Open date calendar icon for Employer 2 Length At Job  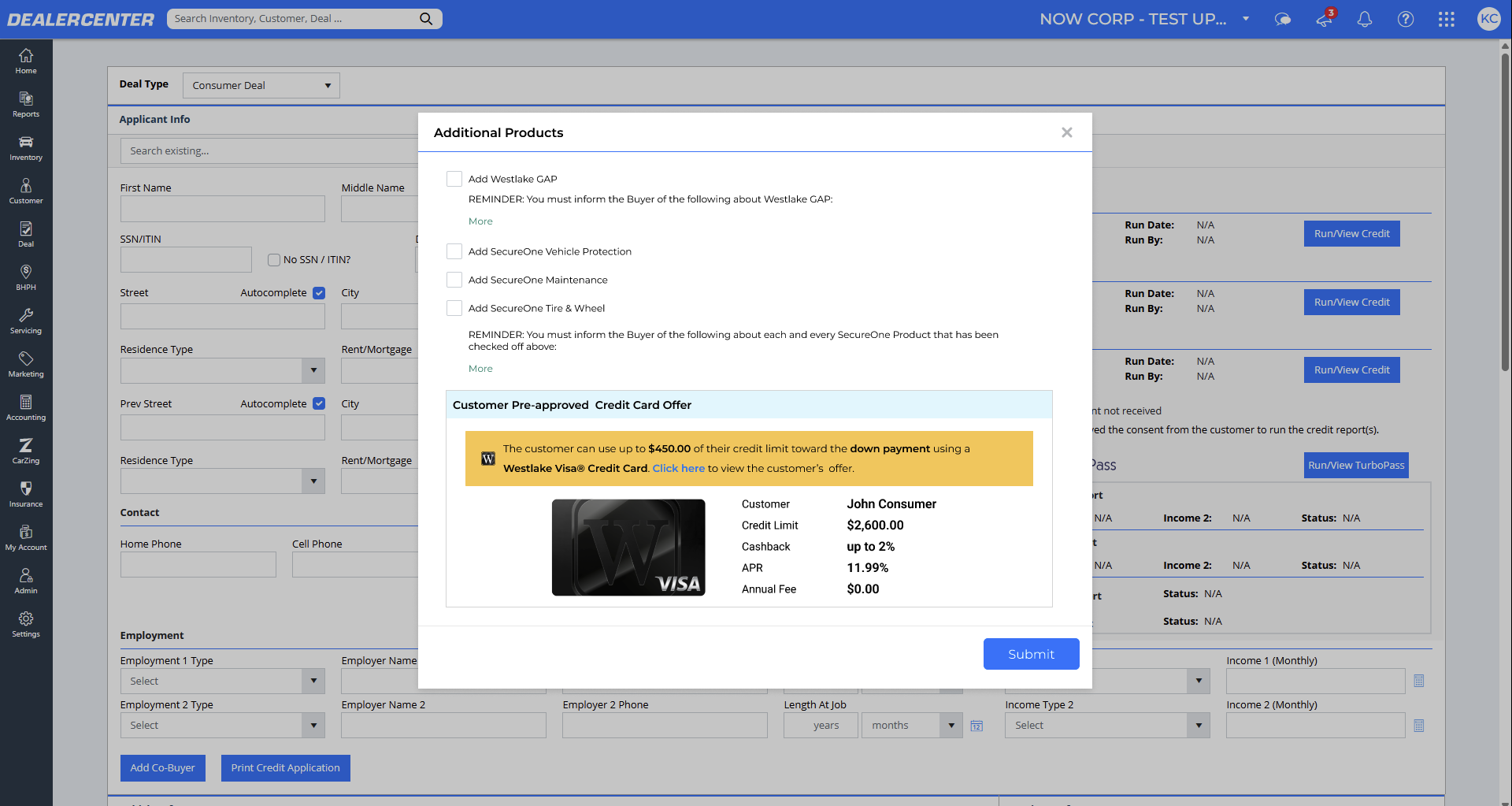pos(976,726)
